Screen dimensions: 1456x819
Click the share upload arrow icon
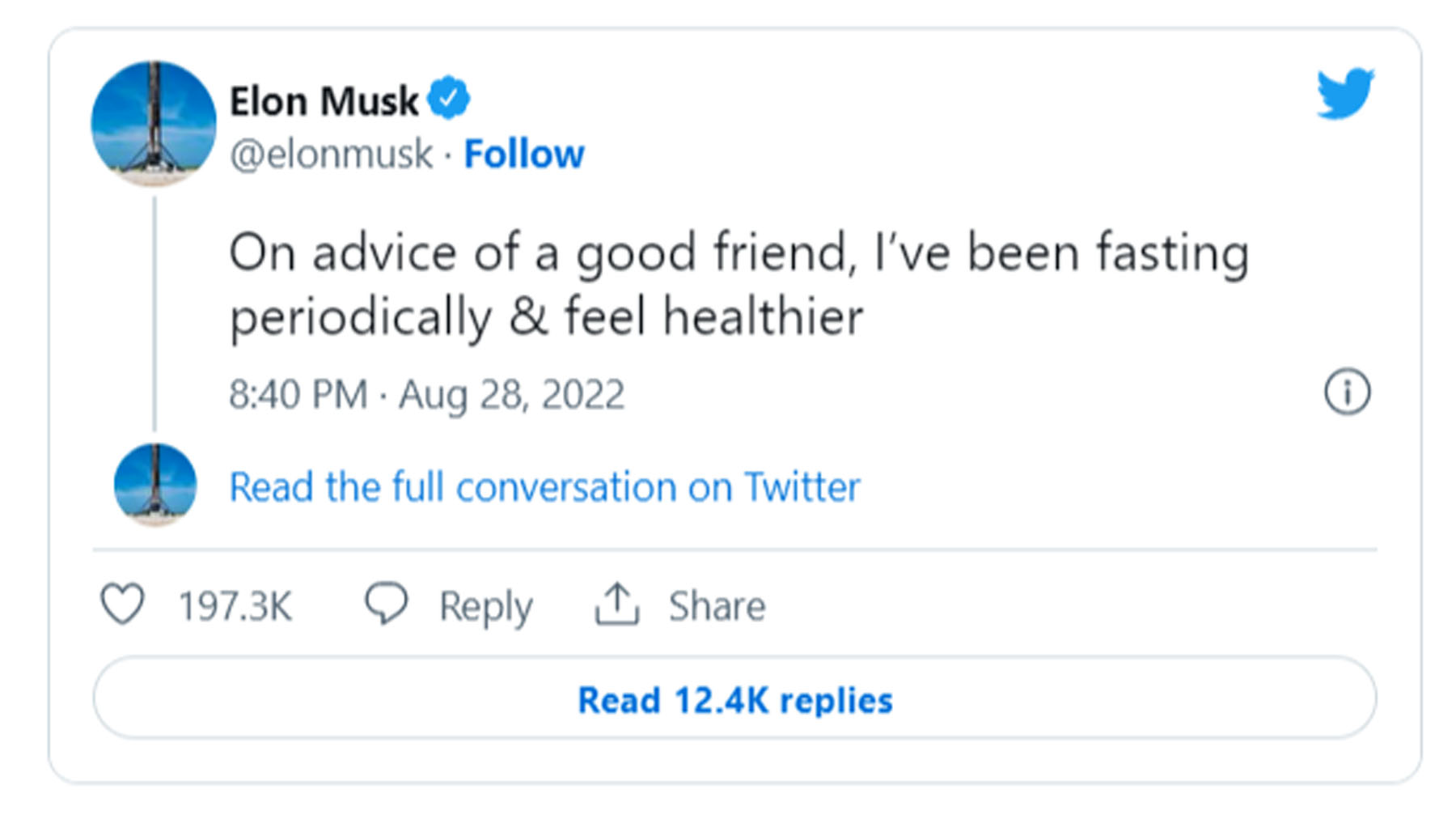point(616,605)
